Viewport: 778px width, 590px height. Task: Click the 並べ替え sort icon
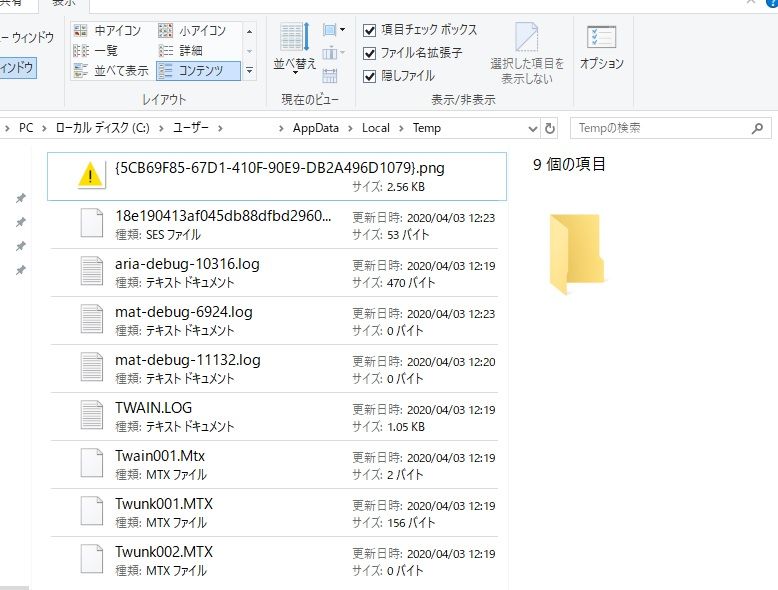(294, 46)
